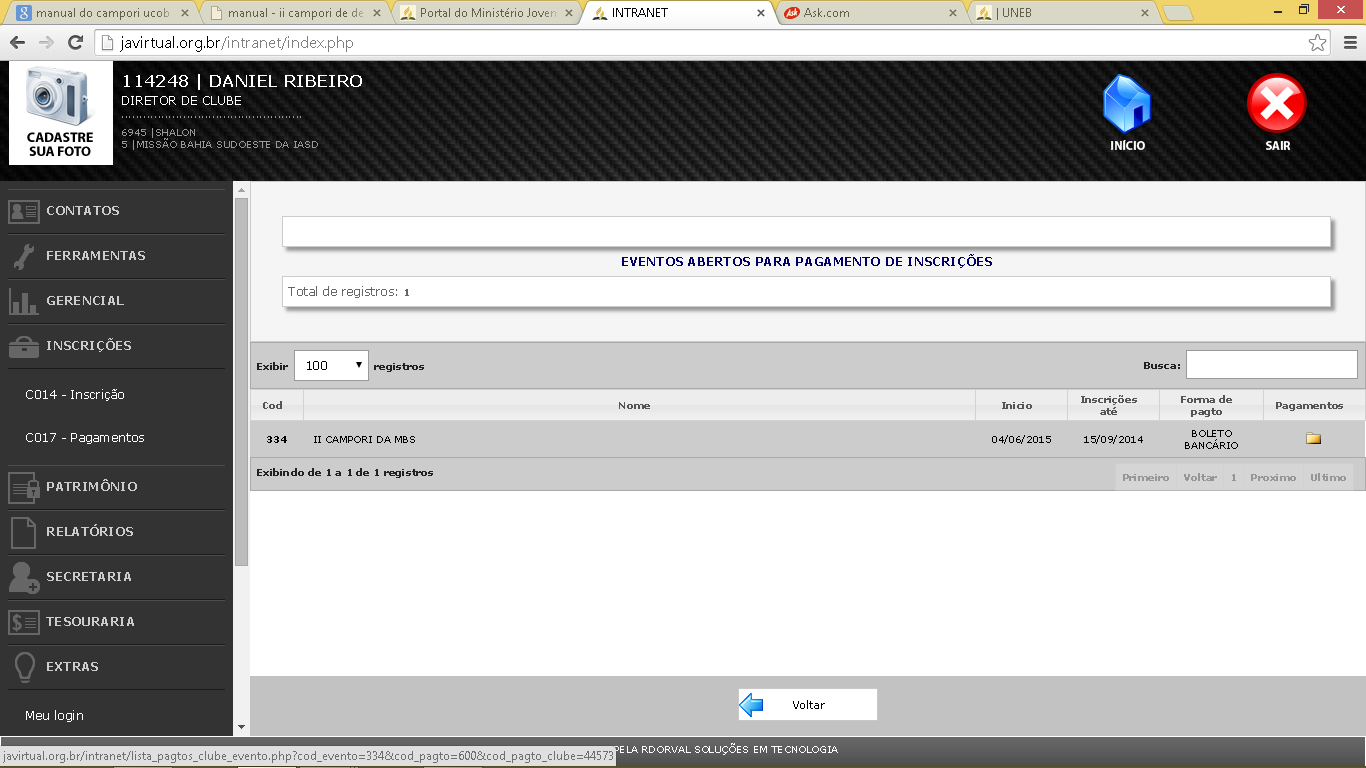This screenshot has height=768, width=1366.
Task: Click the dollar icon beside TESOURARIA
Action: (23, 622)
